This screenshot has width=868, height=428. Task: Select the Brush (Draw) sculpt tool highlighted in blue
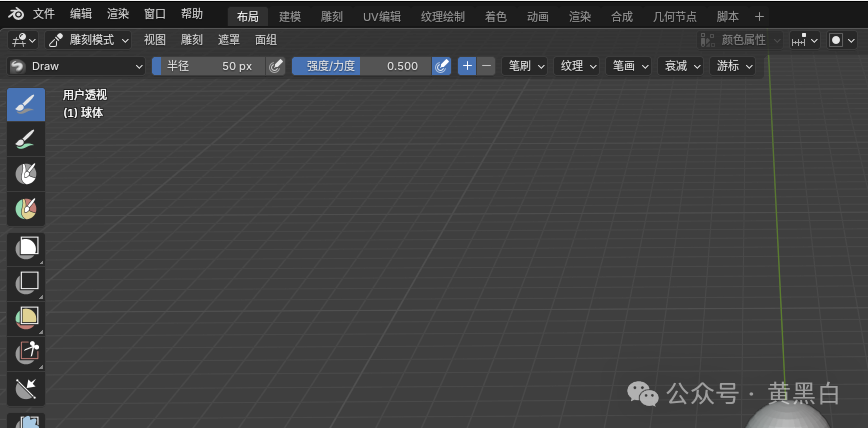(26, 104)
